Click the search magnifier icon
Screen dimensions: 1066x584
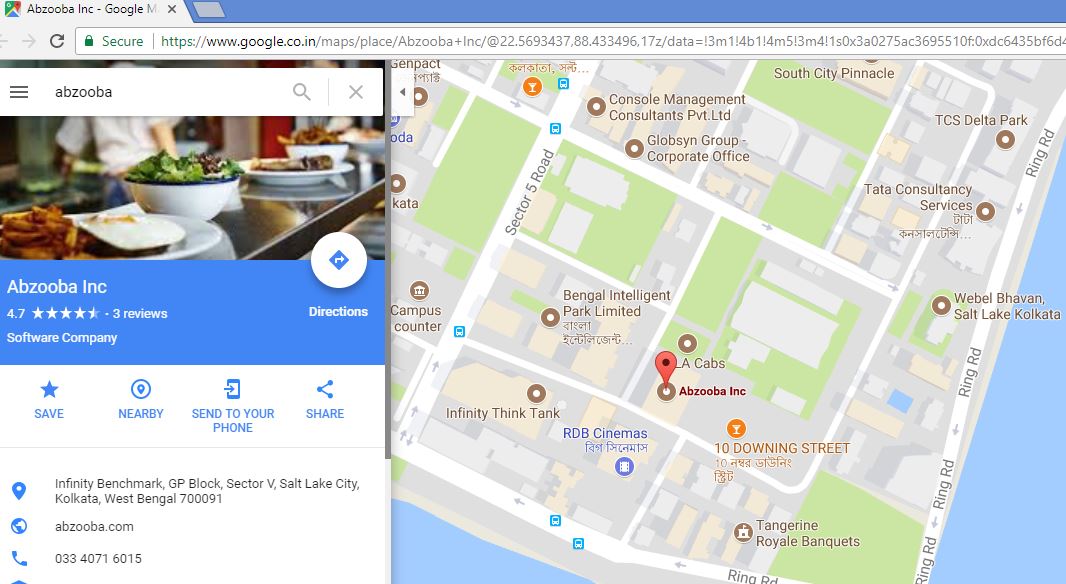click(302, 92)
